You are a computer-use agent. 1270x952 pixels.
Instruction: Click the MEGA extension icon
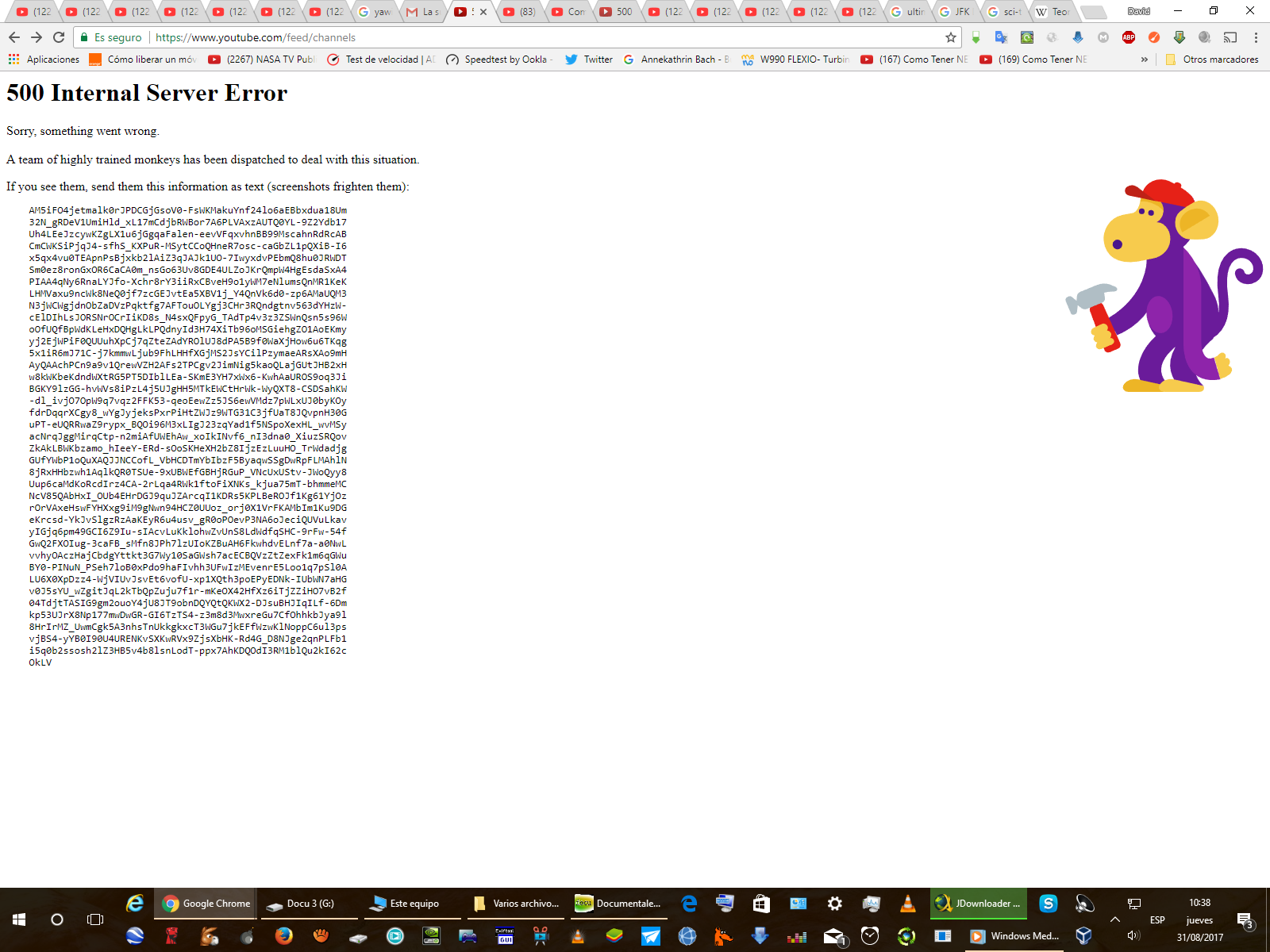(x=1103, y=37)
